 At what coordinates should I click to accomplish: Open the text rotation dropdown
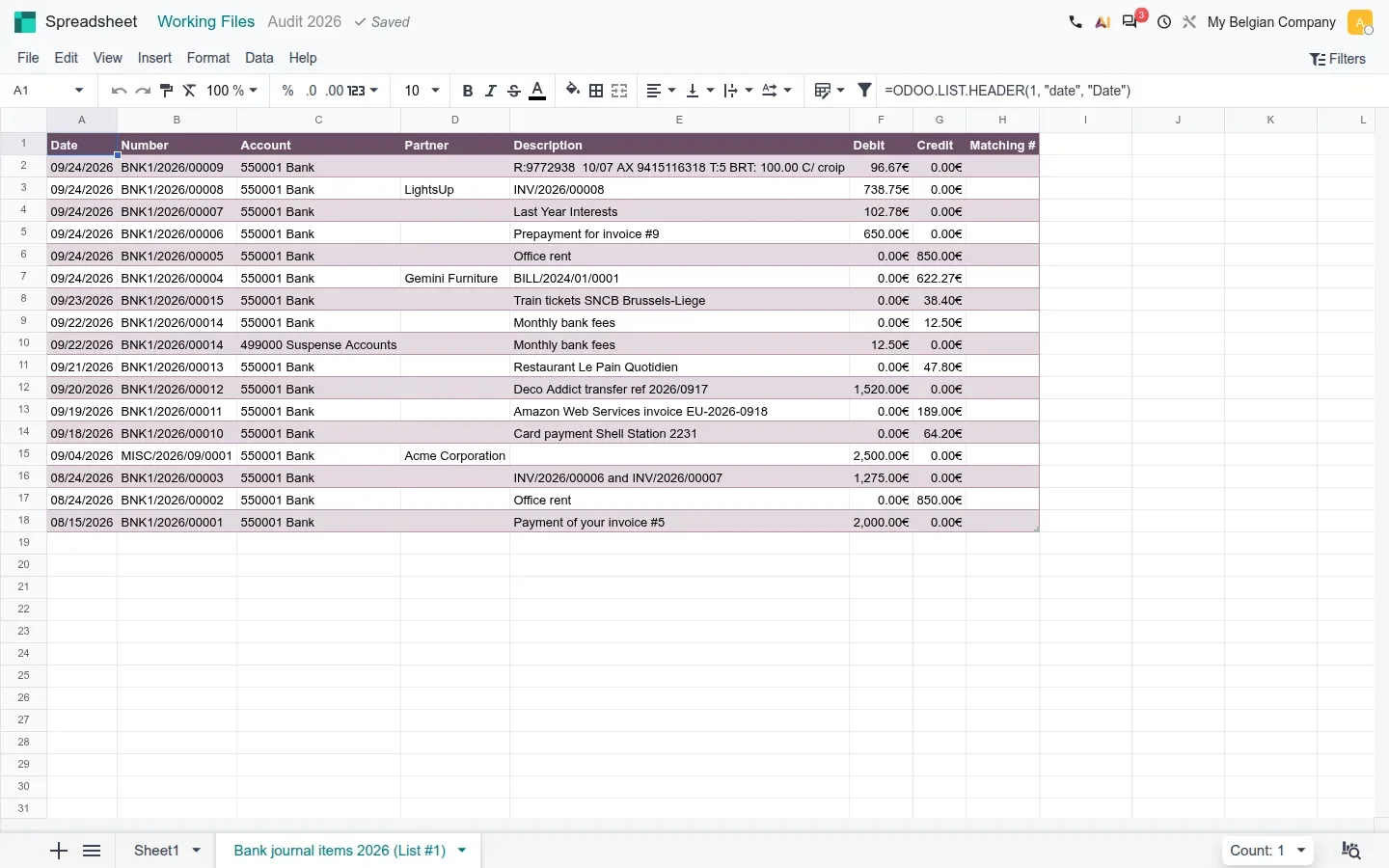pyautogui.click(x=776, y=91)
